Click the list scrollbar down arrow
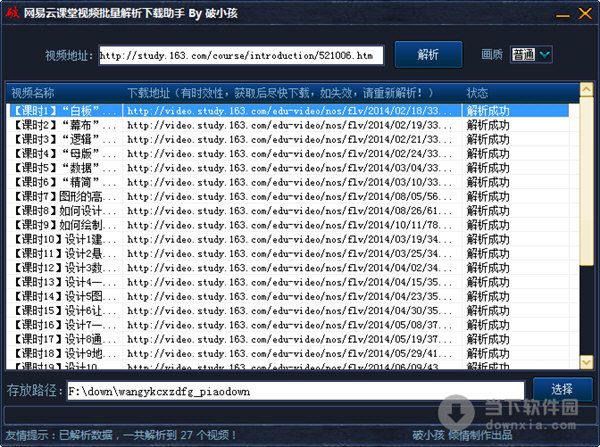 pos(586,362)
